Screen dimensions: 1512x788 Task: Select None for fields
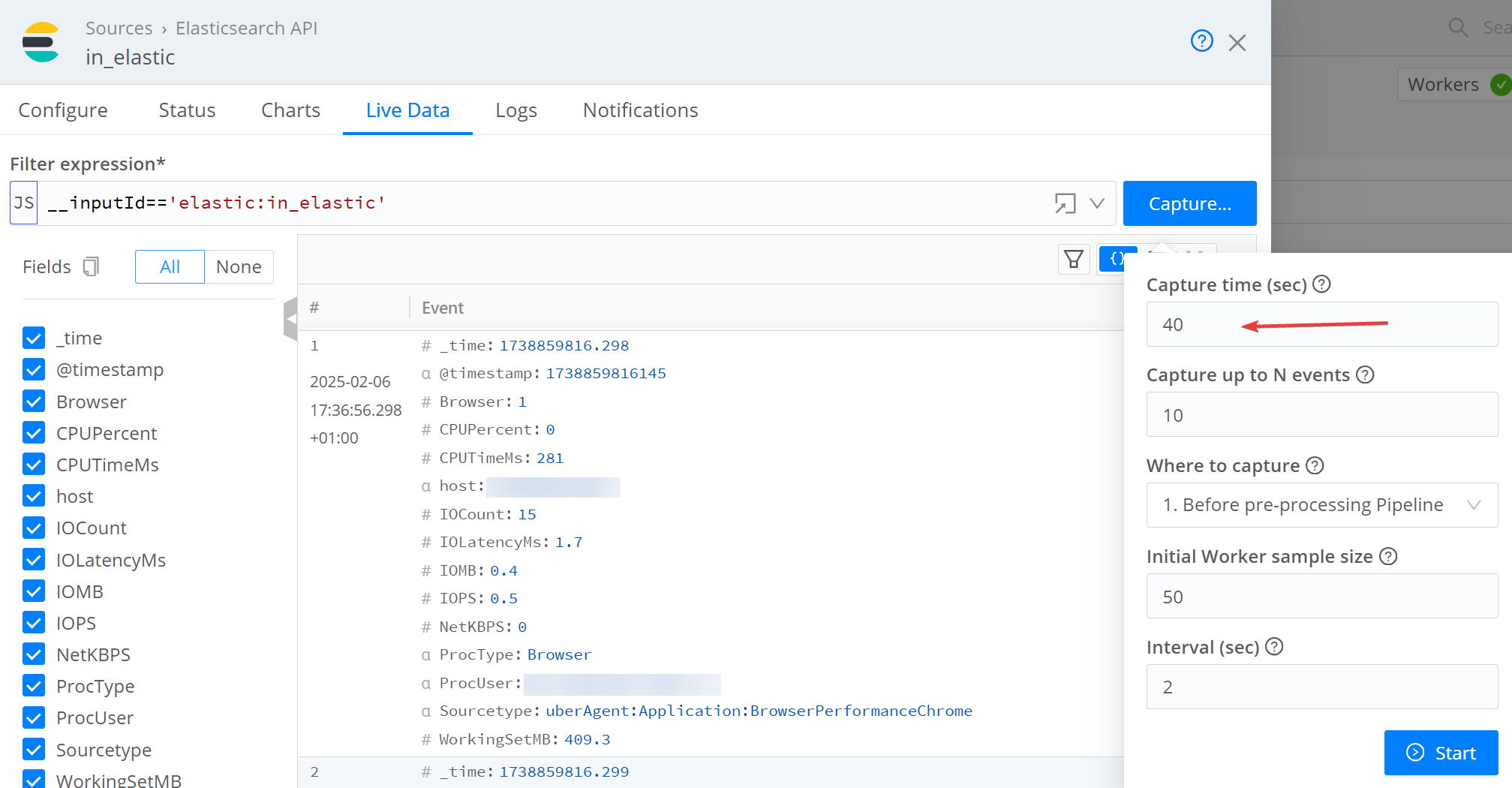click(x=239, y=267)
